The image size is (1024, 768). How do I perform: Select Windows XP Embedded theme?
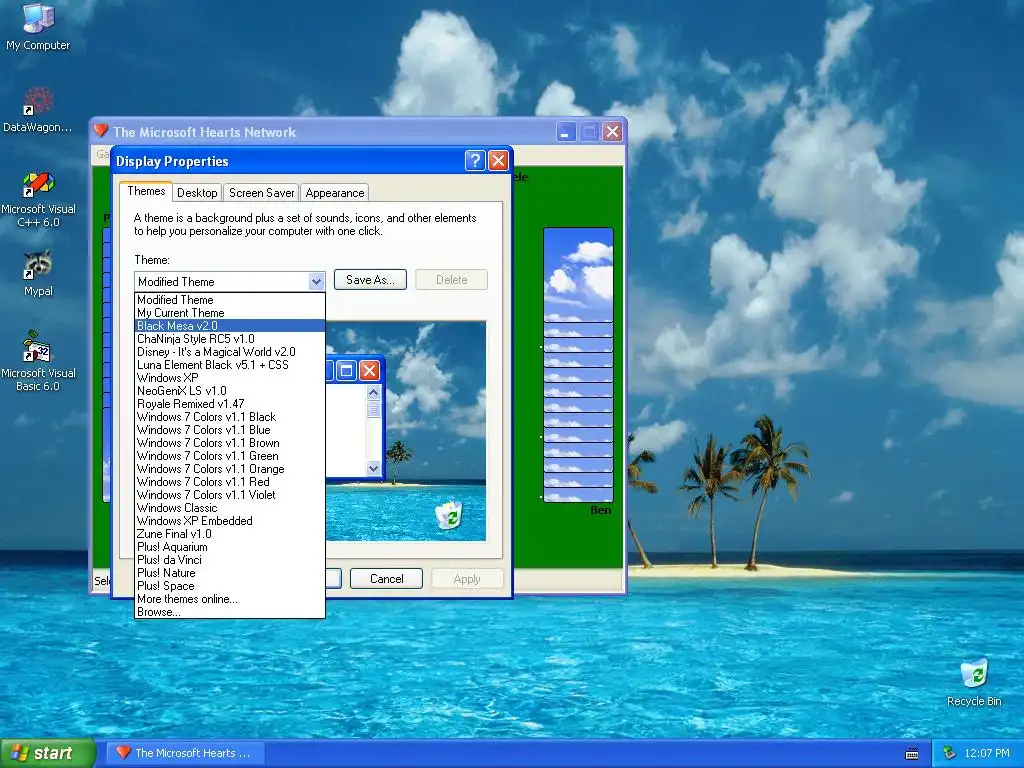(x=229, y=521)
